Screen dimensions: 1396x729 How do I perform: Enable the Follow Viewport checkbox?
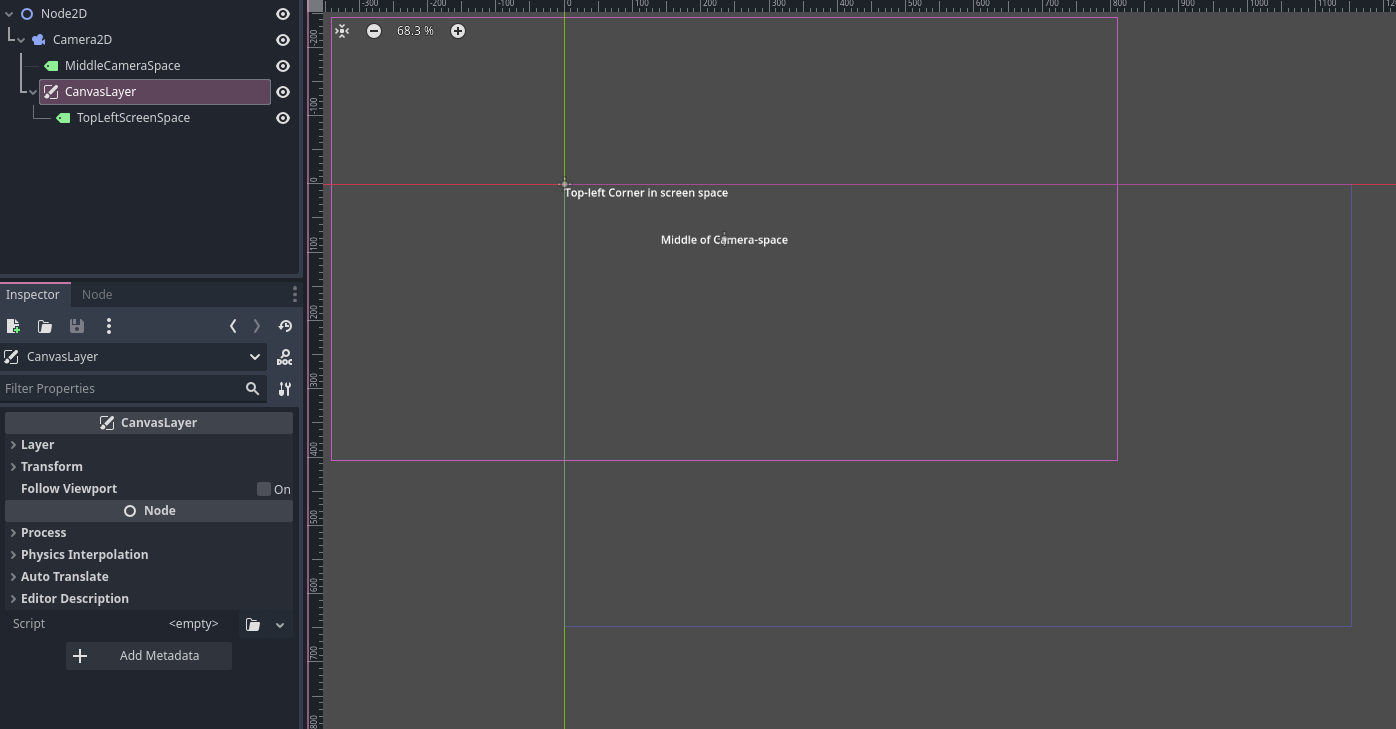click(x=264, y=489)
